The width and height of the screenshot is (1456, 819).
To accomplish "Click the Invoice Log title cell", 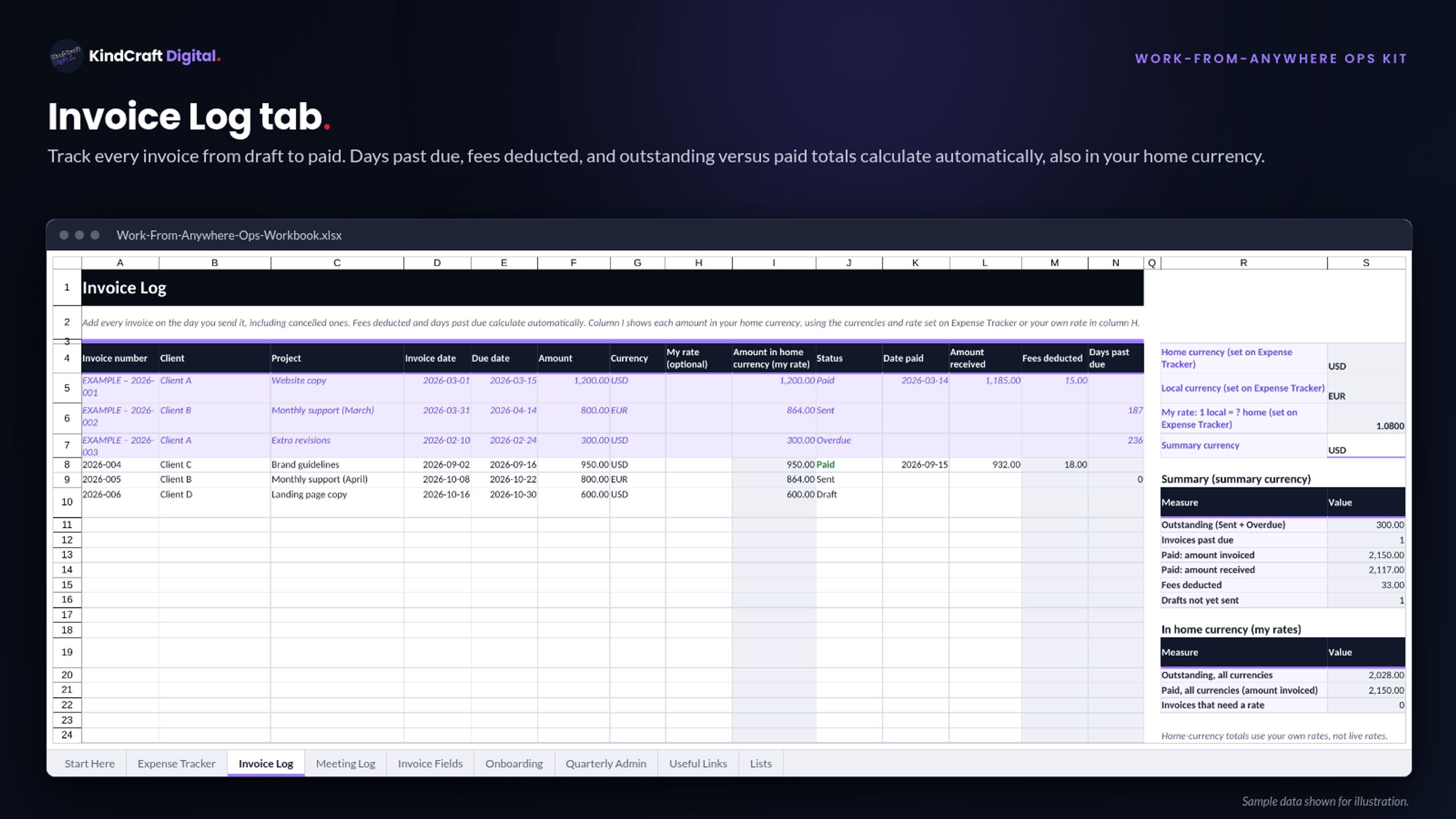I will tap(613, 288).
